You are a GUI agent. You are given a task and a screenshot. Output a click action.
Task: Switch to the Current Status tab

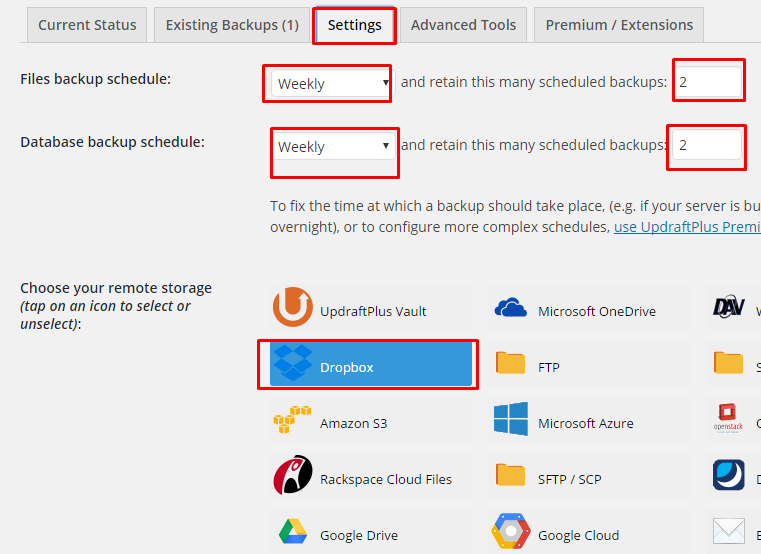[x=87, y=25]
